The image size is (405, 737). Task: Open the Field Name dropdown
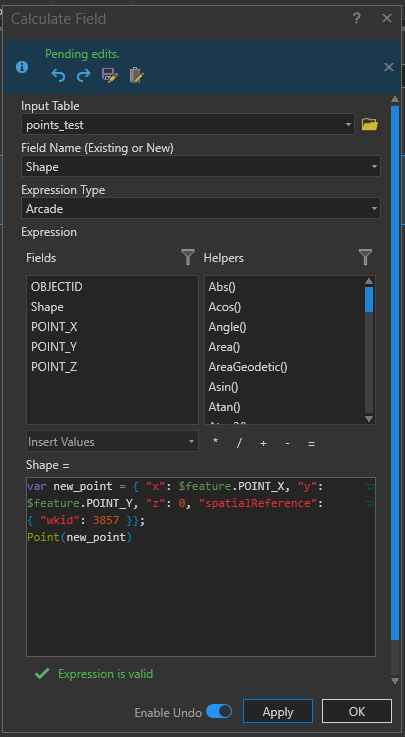pos(374,166)
